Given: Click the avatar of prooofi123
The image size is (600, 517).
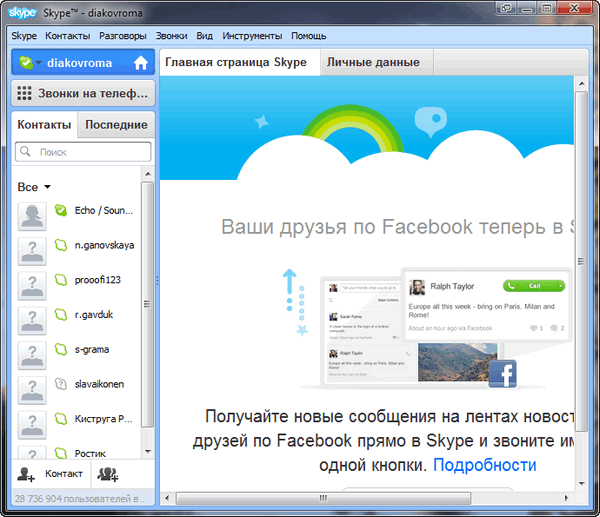Looking at the screenshot, I should pos(32,286).
